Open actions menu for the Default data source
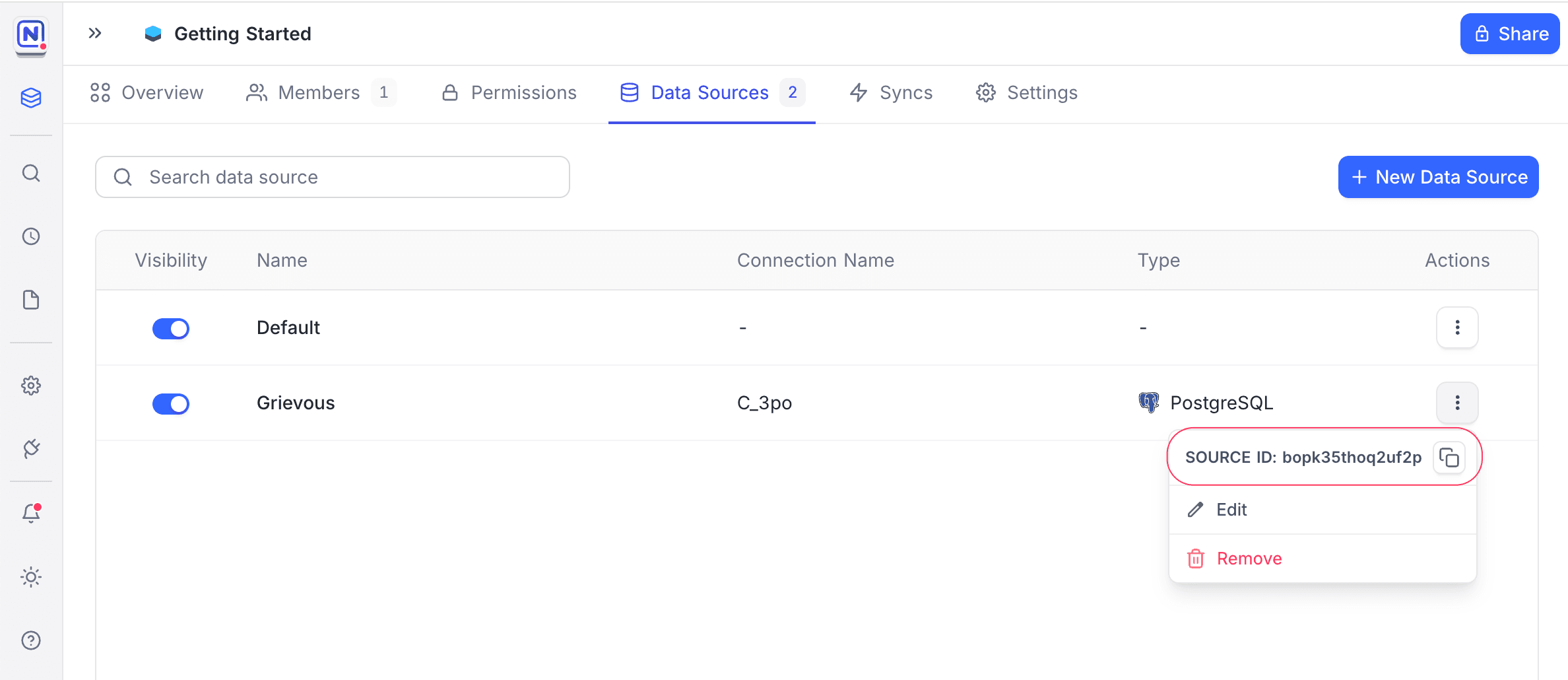 [1457, 327]
